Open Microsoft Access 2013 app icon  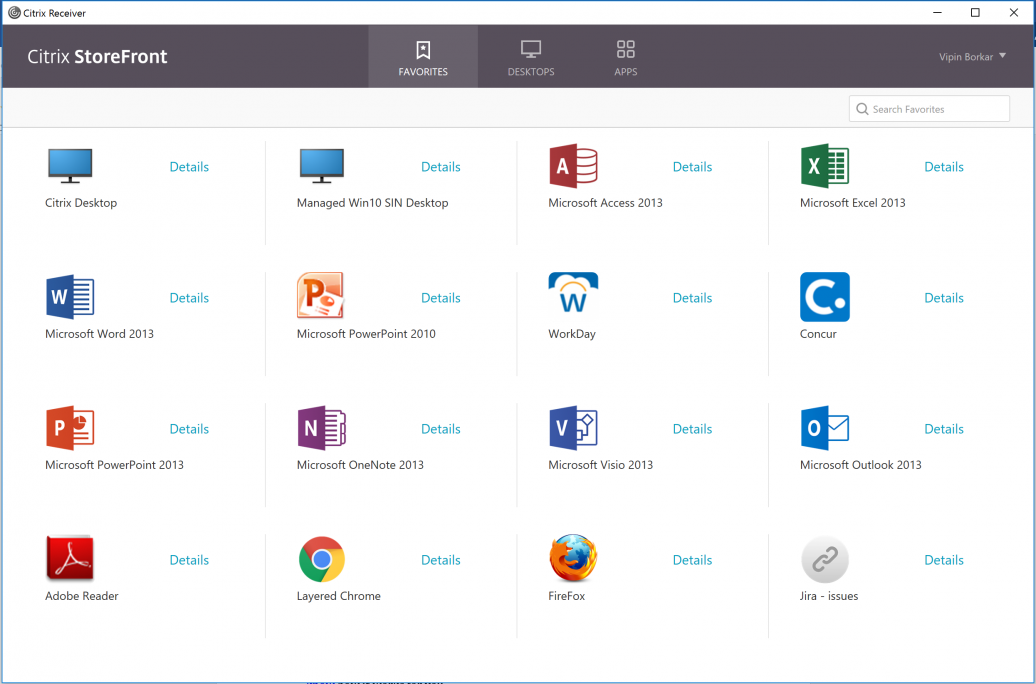pos(573,166)
